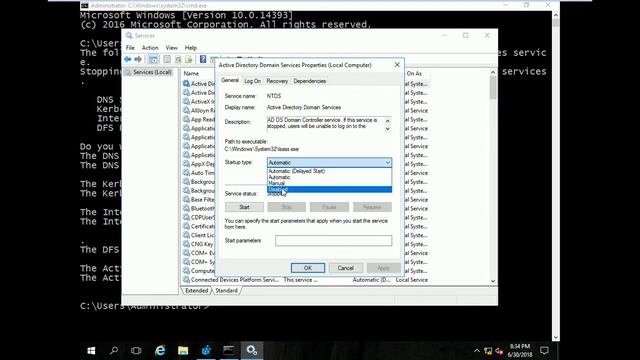The image size is (640, 360).
Task: Click Command Prompt scrollbar down arrow
Action: click(x=556, y=338)
